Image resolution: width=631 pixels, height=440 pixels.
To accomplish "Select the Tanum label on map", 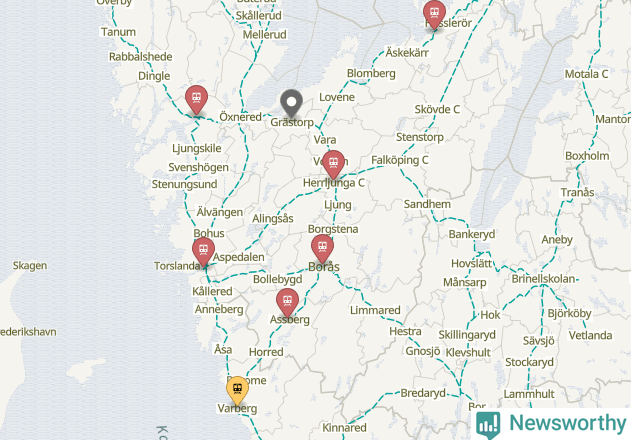I will point(118,32).
